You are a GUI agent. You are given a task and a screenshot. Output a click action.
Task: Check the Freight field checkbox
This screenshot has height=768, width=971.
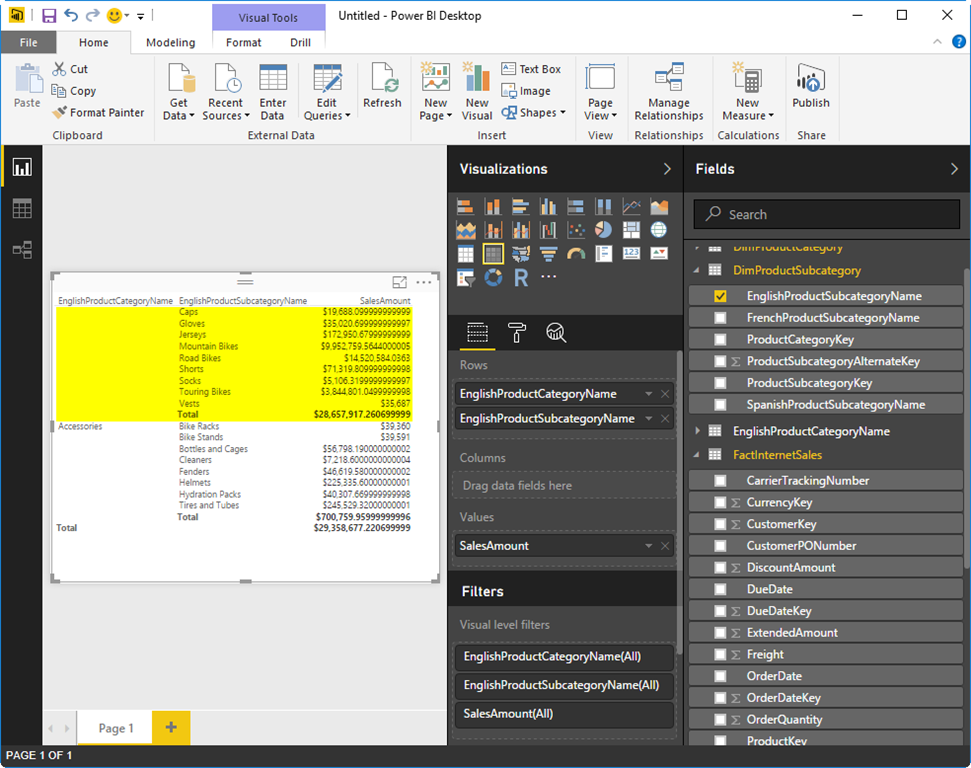[x=720, y=654]
